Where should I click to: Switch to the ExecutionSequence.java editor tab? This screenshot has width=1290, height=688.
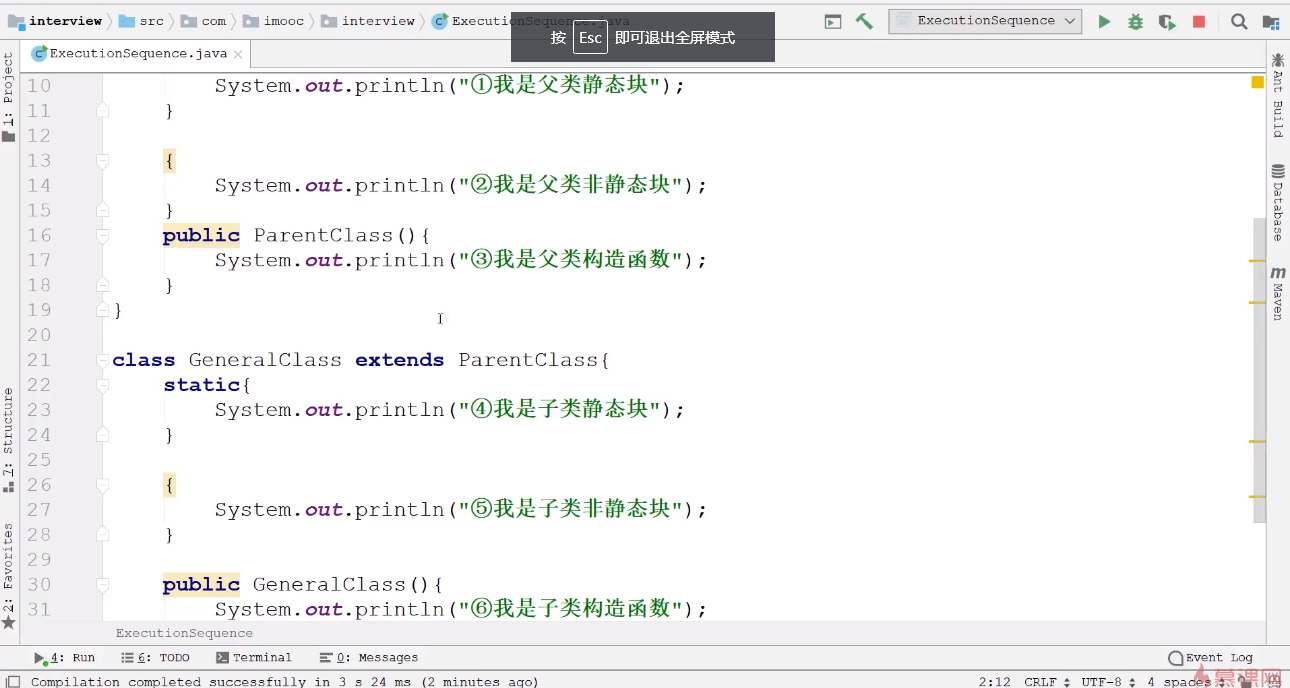point(130,54)
